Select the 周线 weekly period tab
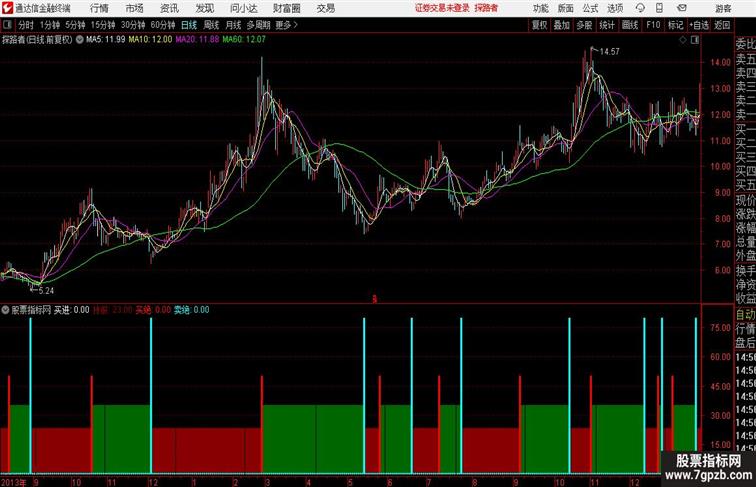756x487 pixels. (211, 25)
